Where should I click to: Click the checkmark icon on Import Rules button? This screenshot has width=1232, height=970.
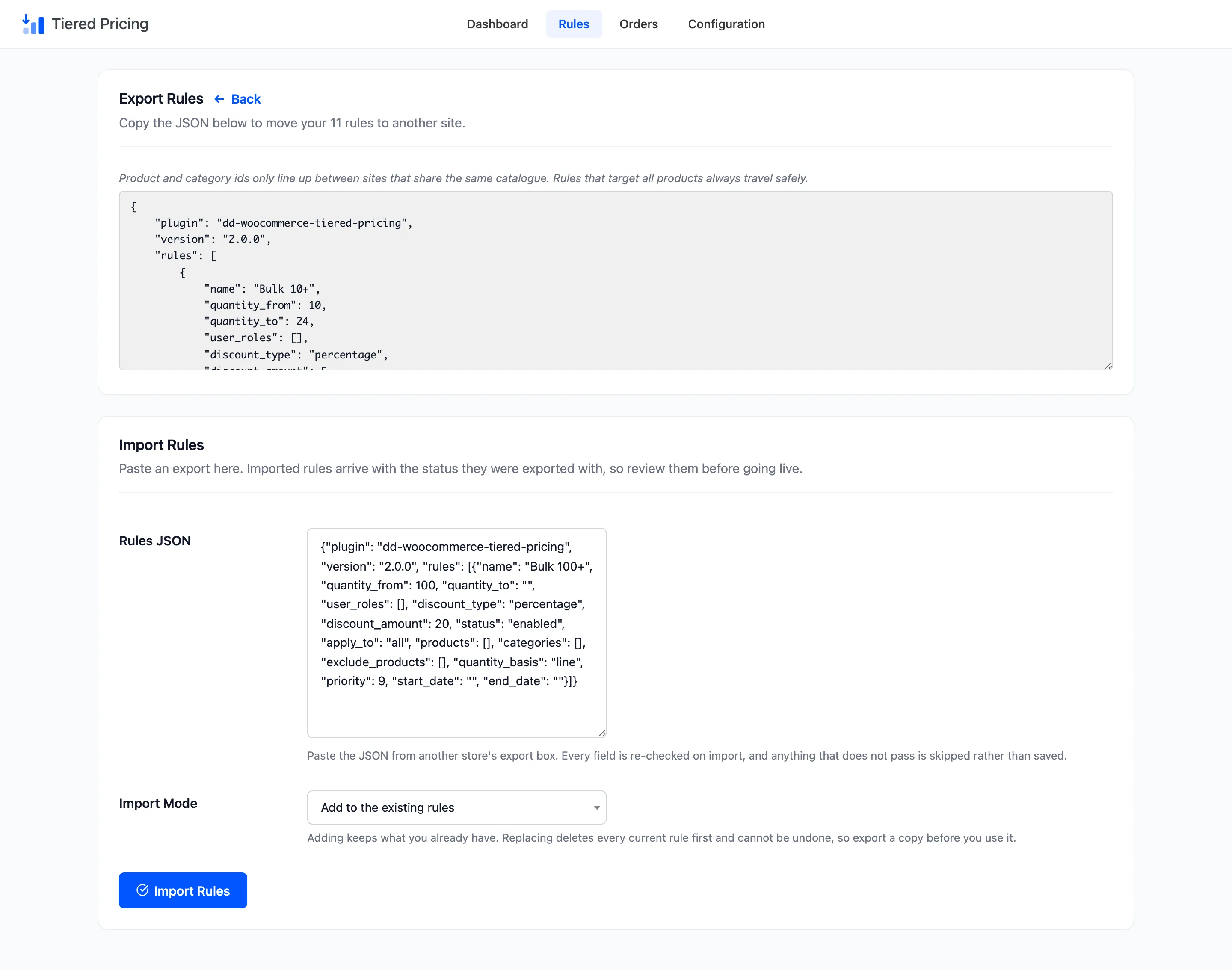[x=142, y=890]
